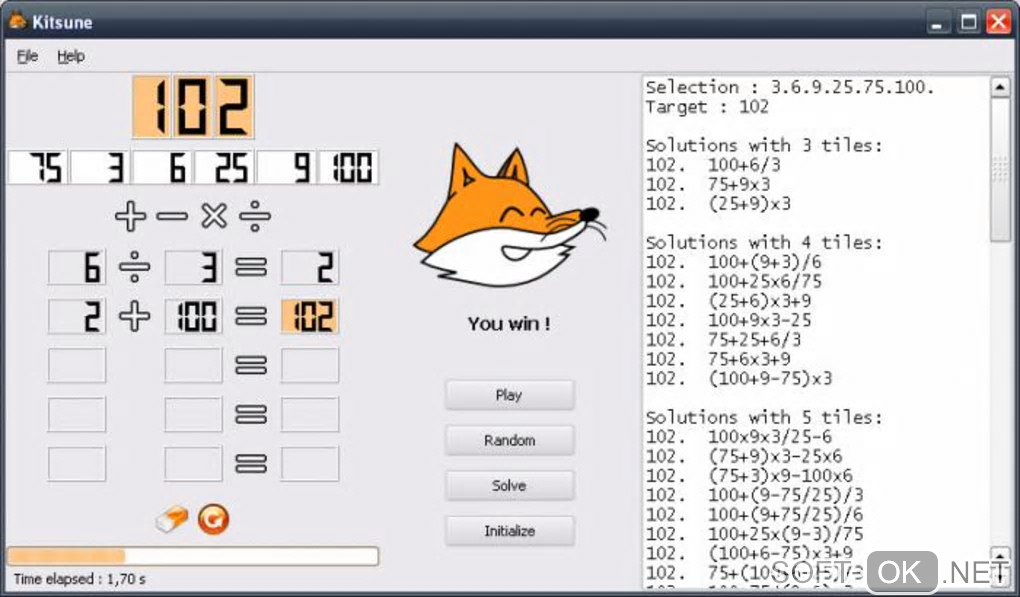Screen dimensions: 1020x597
Task: Click the Play button
Action: tap(509, 395)
